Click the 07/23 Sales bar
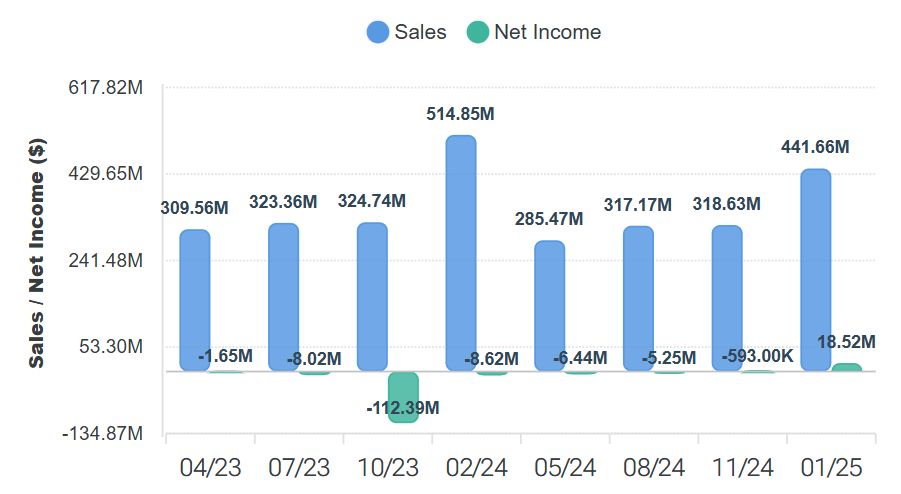The image size is (901, 494). (284, 297)
